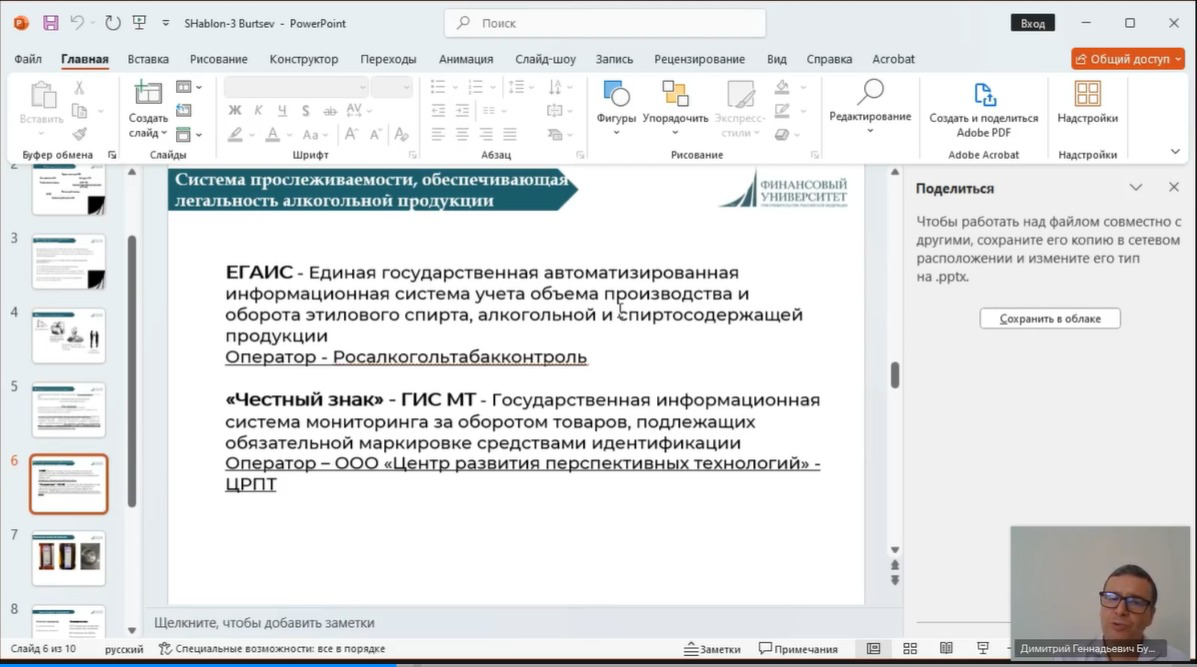
Task: Toggle bold Ж formatting
Action: (x=234, y=111)
